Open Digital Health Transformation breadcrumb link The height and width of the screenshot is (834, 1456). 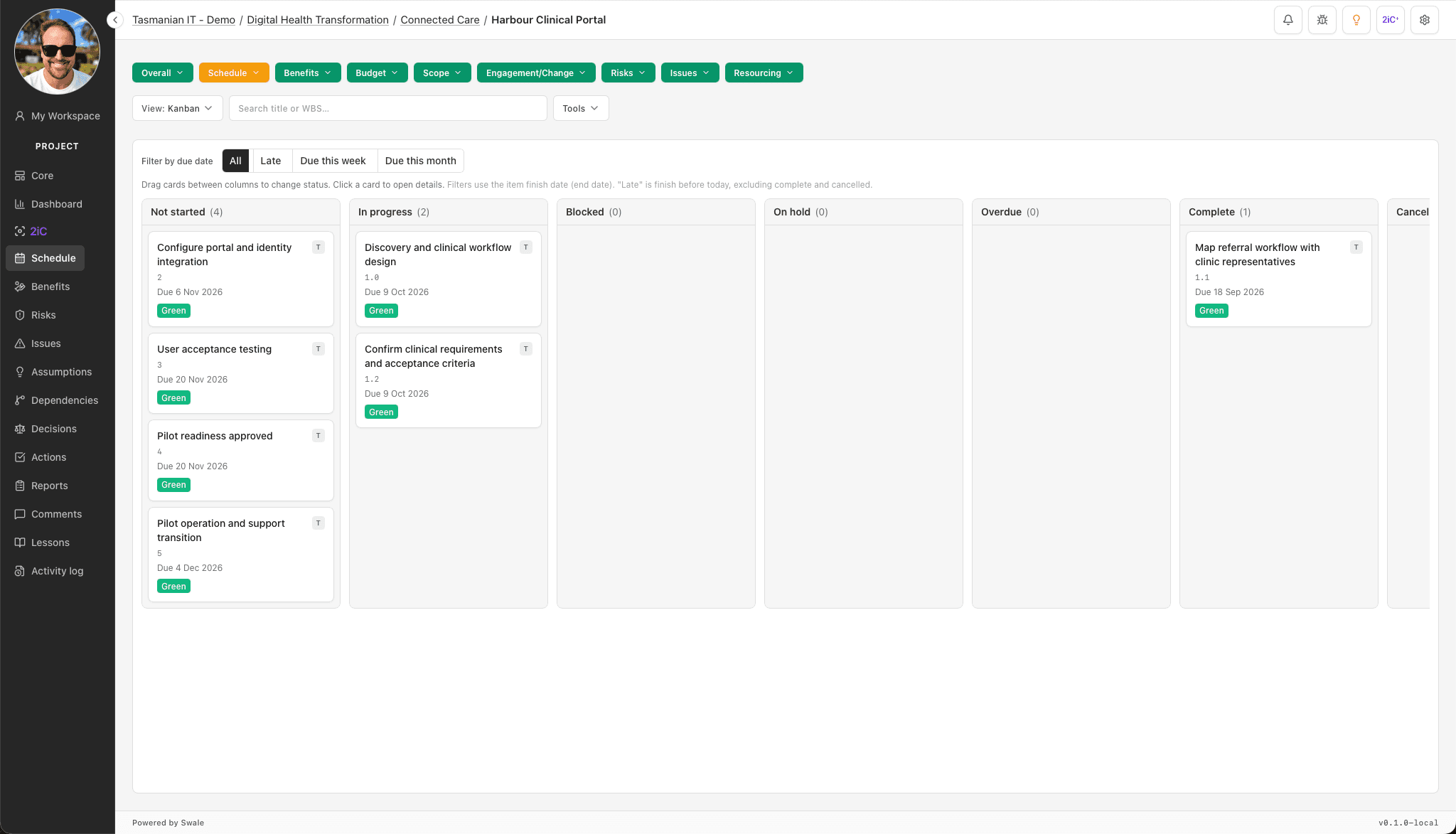click(318, 20)
